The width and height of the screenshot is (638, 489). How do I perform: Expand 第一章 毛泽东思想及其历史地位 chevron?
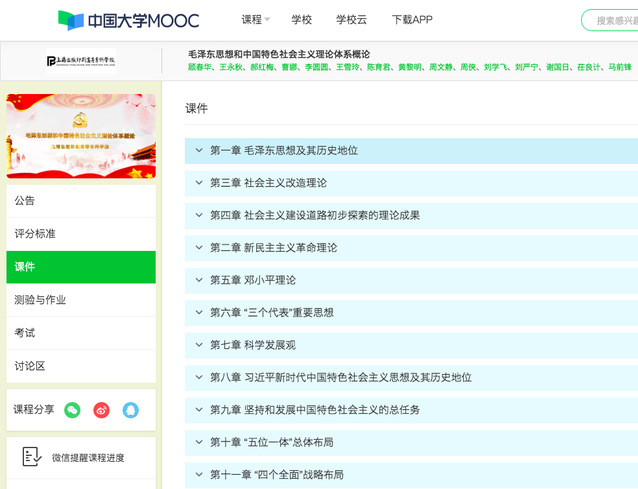pyautogui.click(x=198, y=151)
